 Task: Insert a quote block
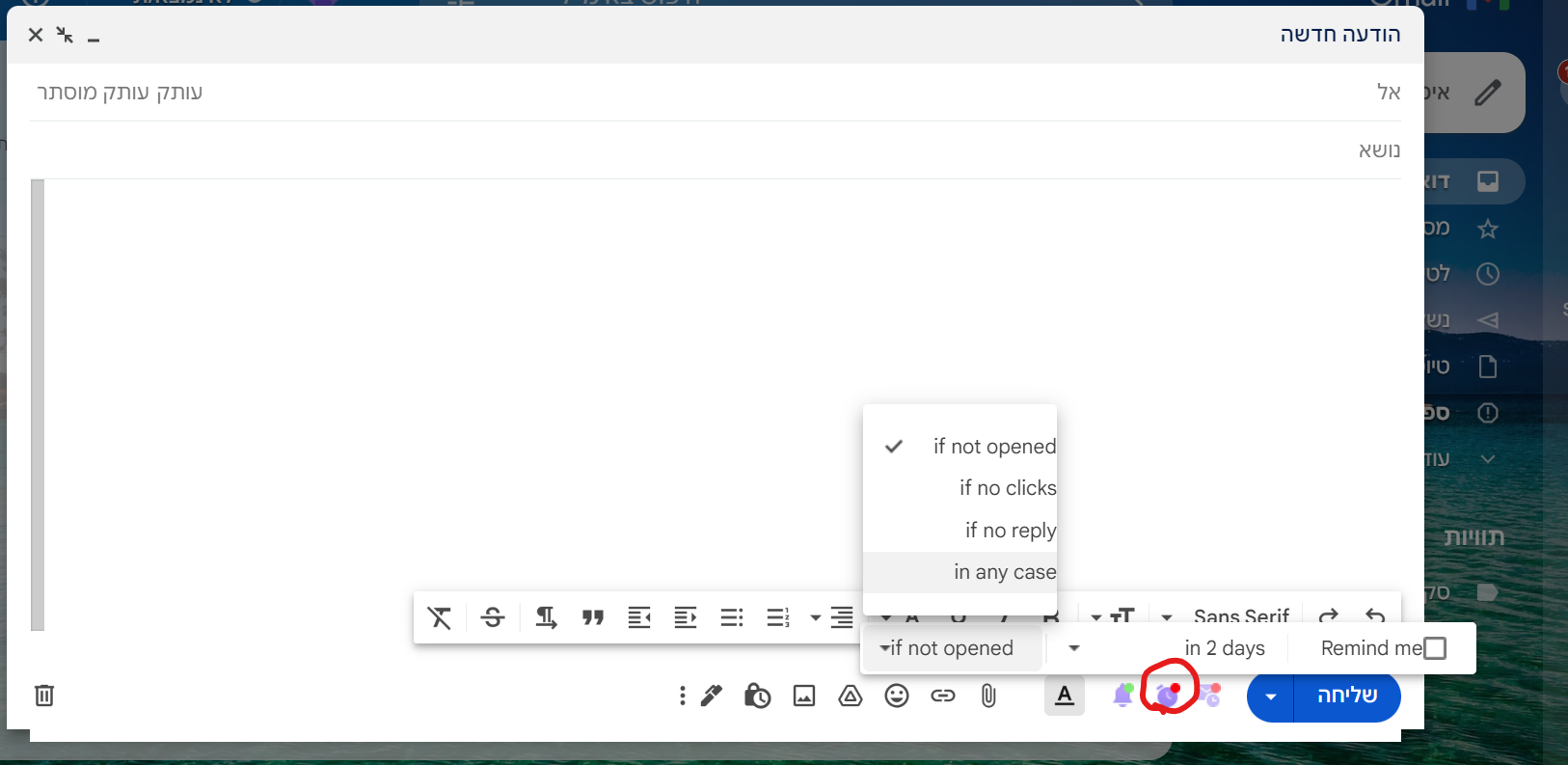593,617
